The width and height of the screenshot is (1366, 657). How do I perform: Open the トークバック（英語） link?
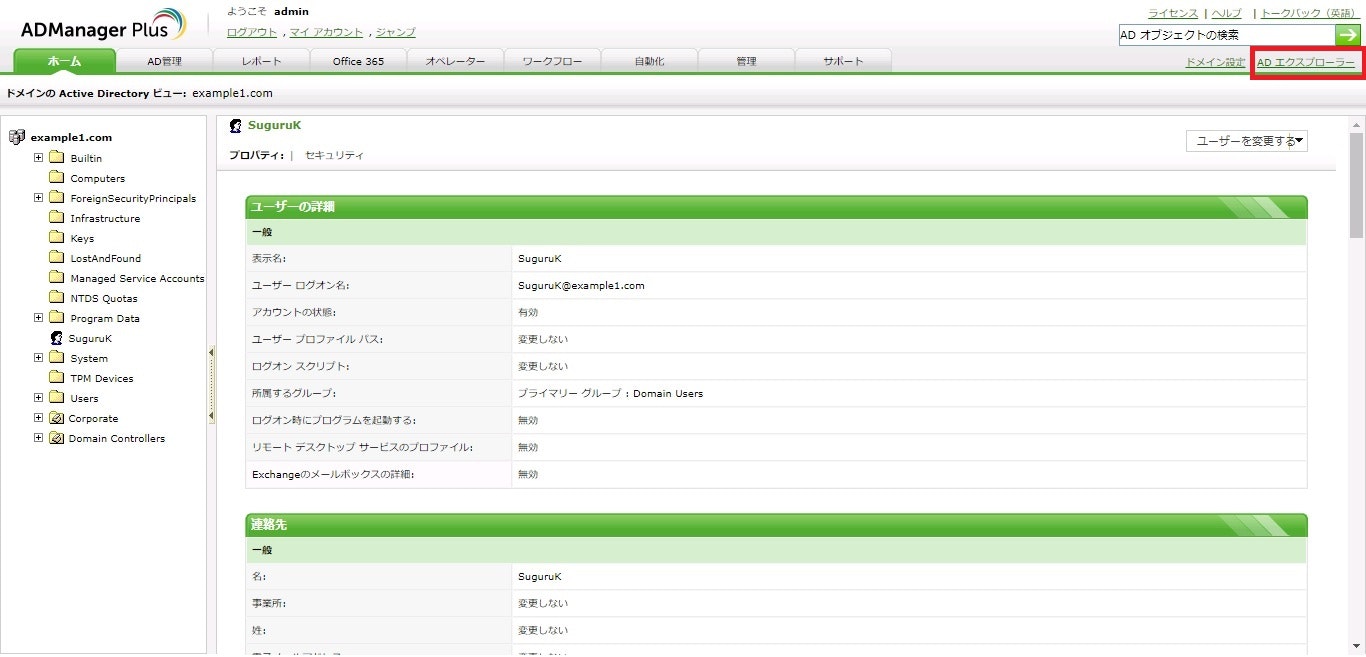tap(1308, 13)
